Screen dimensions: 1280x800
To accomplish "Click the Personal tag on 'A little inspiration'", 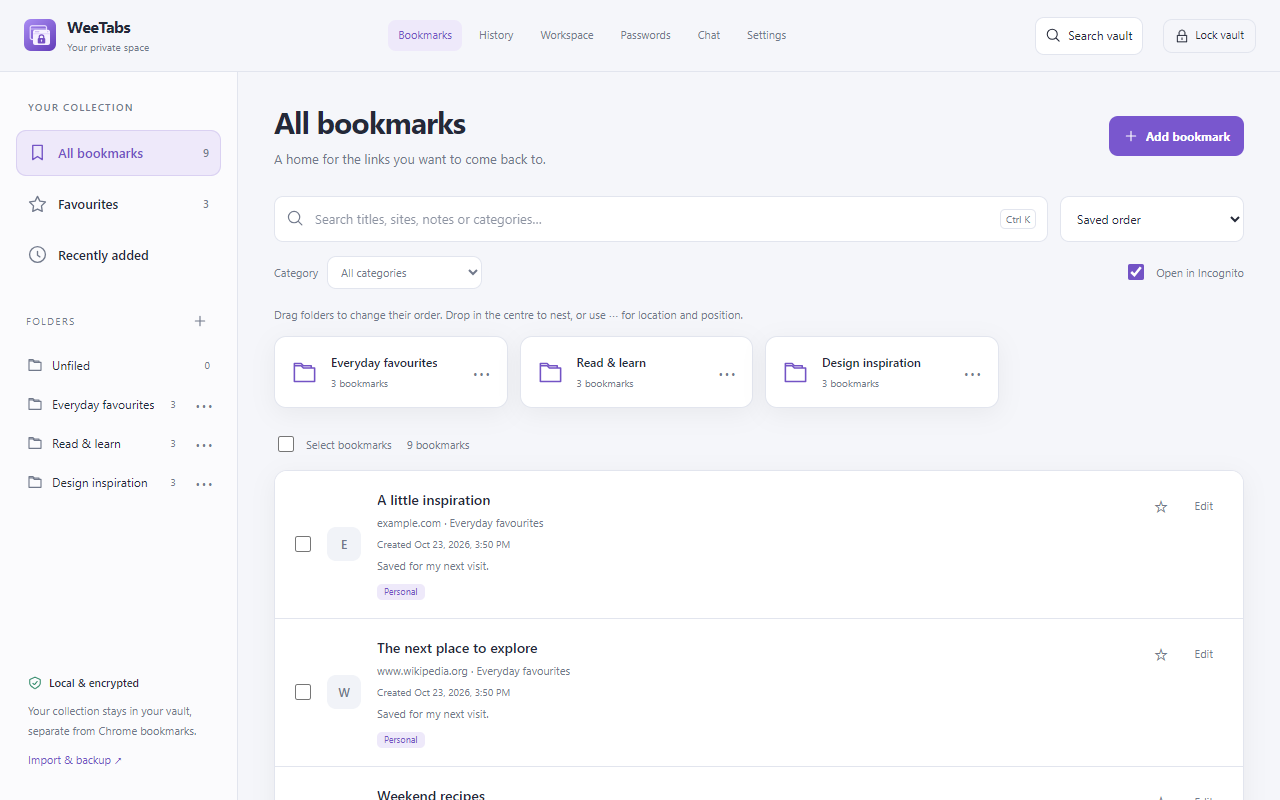I will 401,592.
